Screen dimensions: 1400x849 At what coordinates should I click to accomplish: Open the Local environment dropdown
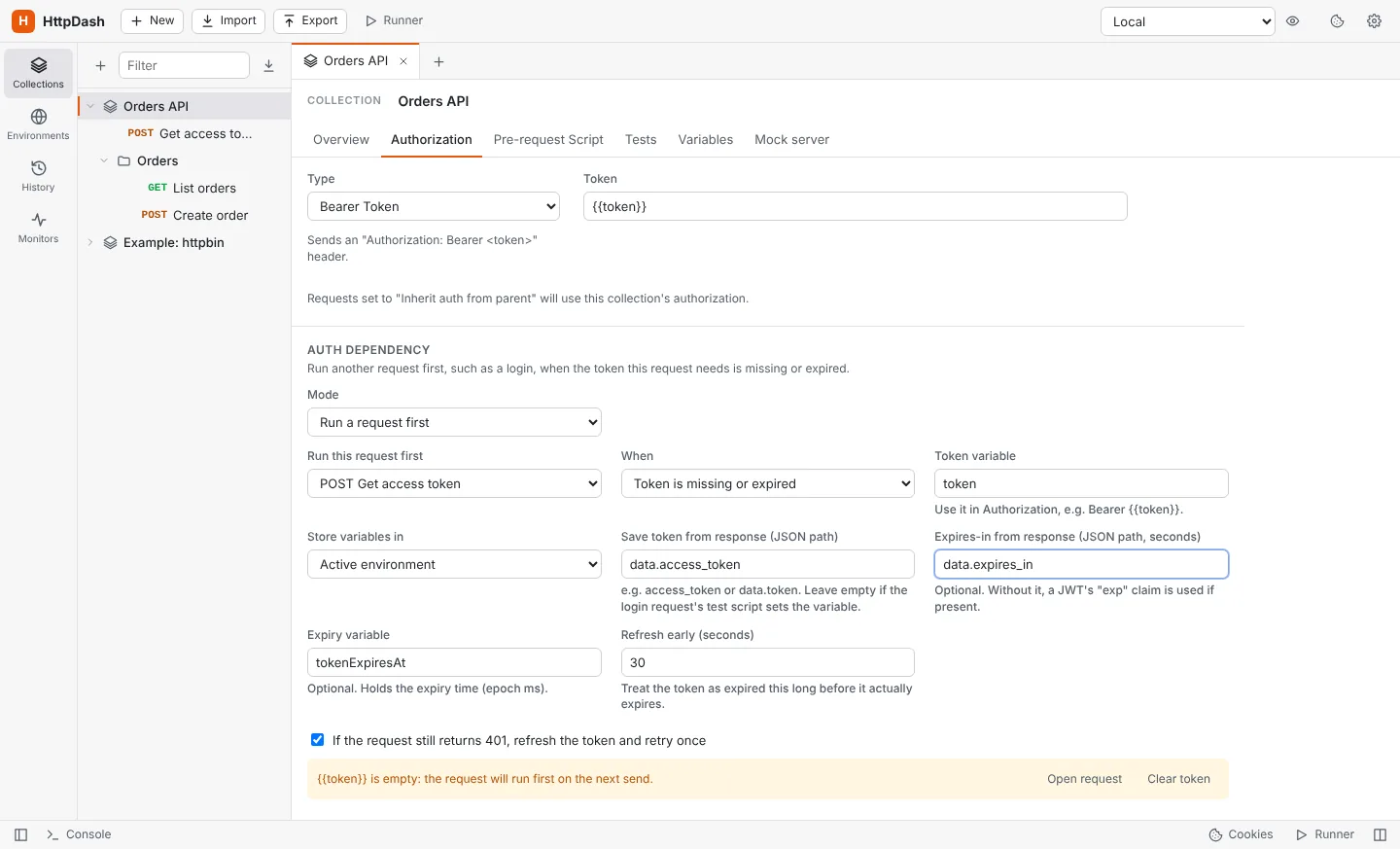(x=1187, y=21)
